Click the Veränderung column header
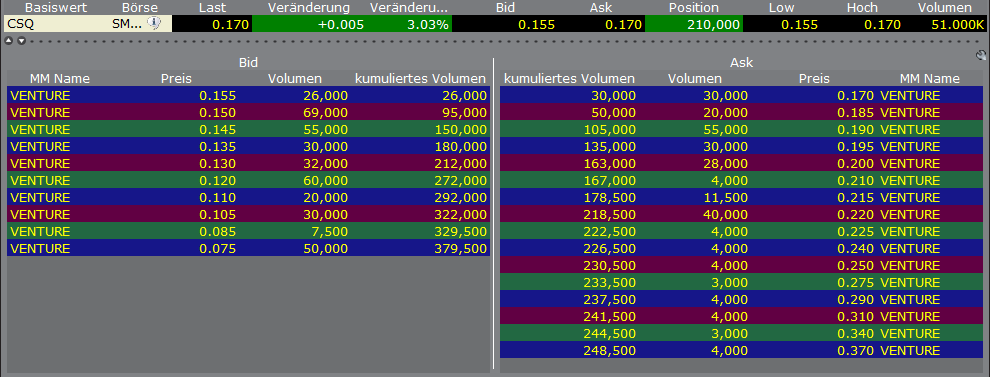 309,8
